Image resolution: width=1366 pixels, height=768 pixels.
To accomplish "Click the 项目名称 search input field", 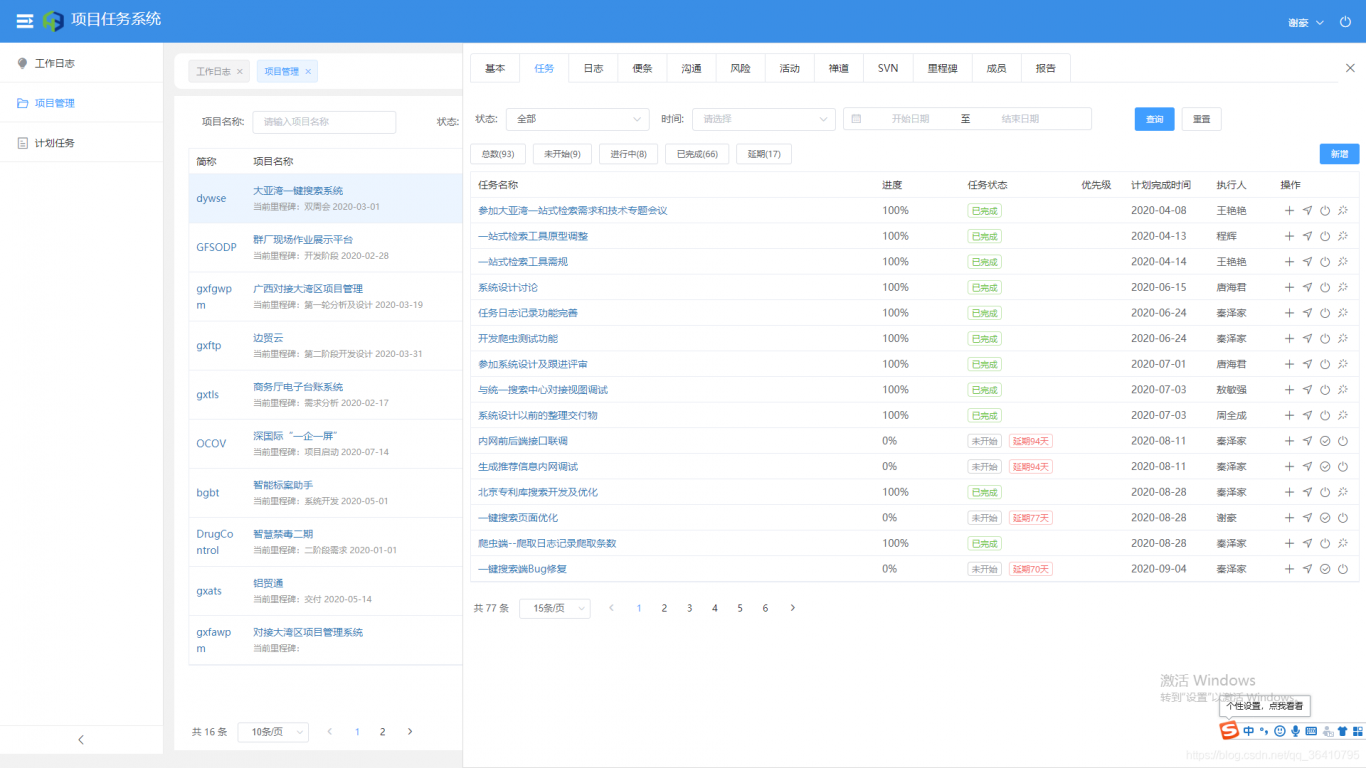I will (x=324, y=122).
